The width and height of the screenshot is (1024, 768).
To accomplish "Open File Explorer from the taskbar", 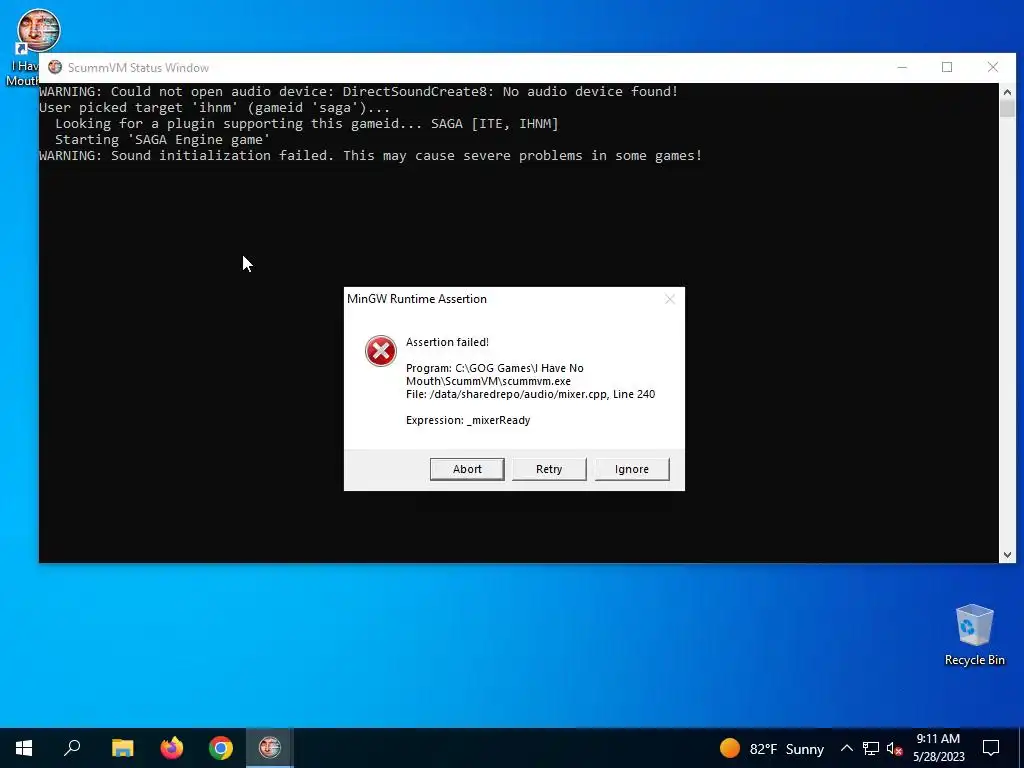I will pos(122,748).
